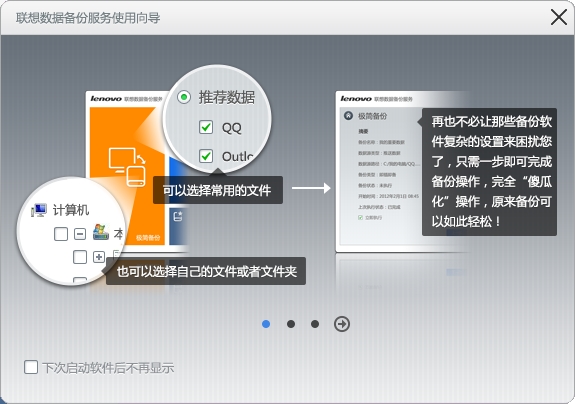Select the 推荐数据 radio button
The height and width of the screenshot is (404, 575).
coord(184,97)
